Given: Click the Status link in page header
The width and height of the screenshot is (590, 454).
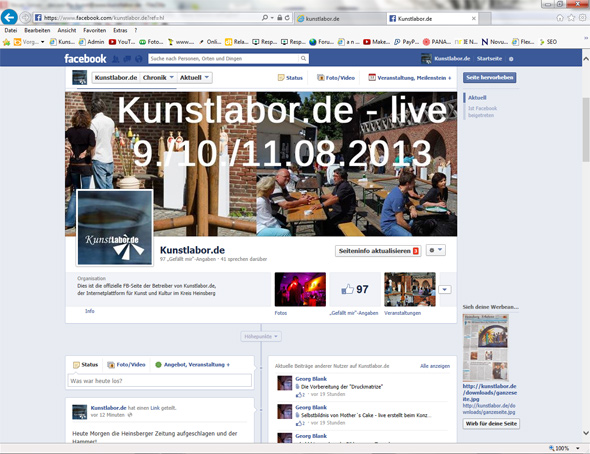Looking at the screenshot, I should 290,78.
